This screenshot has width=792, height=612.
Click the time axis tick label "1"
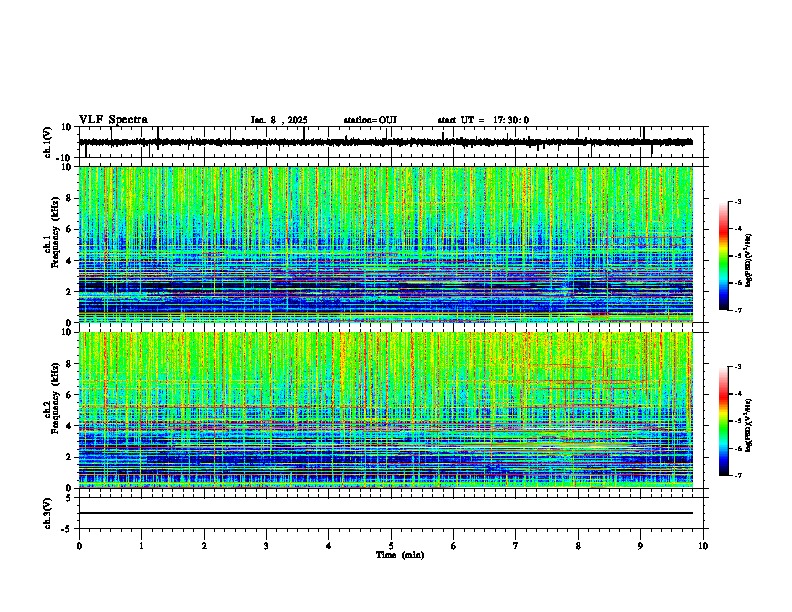(x=141, y=546)
